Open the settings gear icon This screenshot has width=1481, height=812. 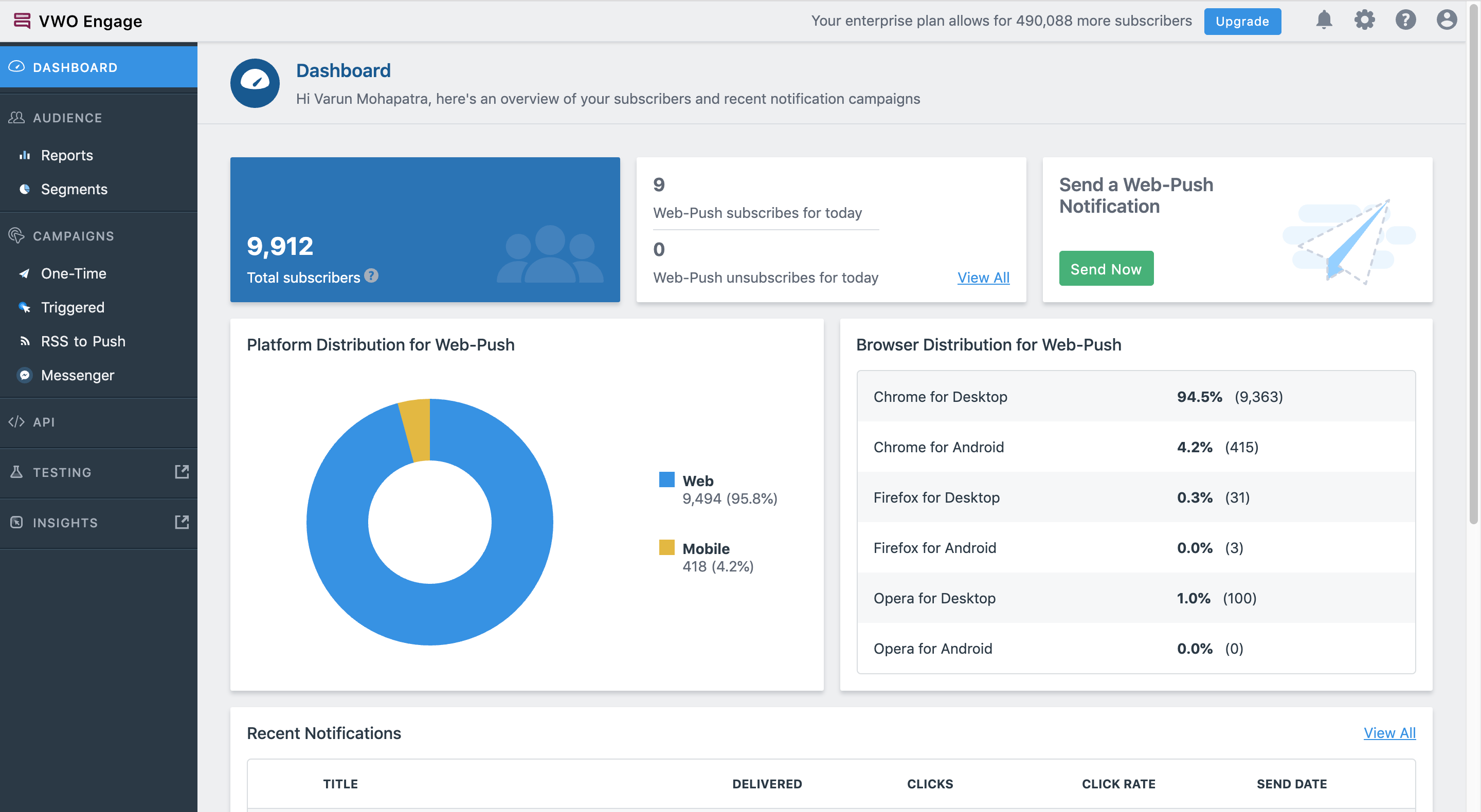pos(1364,21)
